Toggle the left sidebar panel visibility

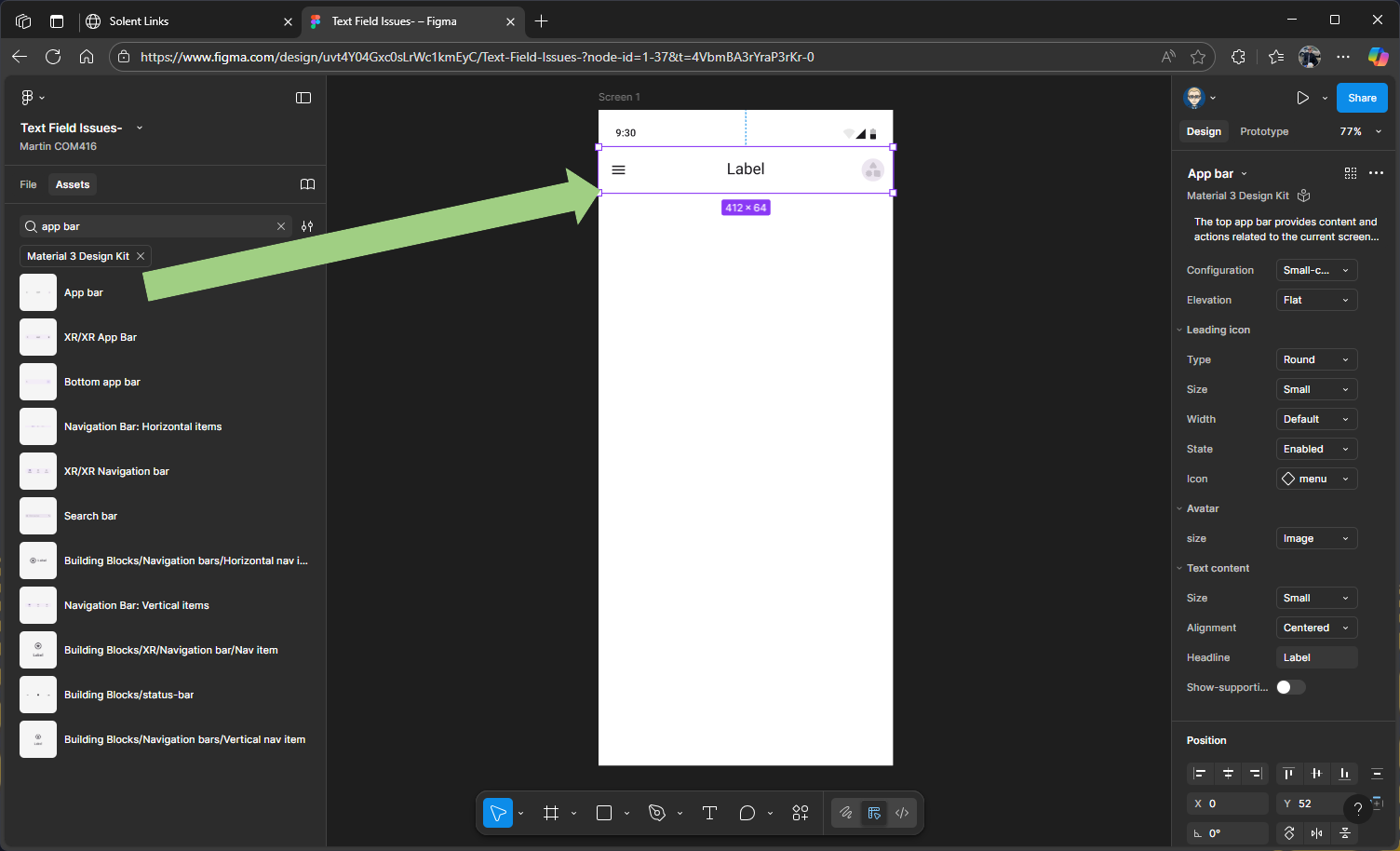pyautogui.click(x=303, y=98)
